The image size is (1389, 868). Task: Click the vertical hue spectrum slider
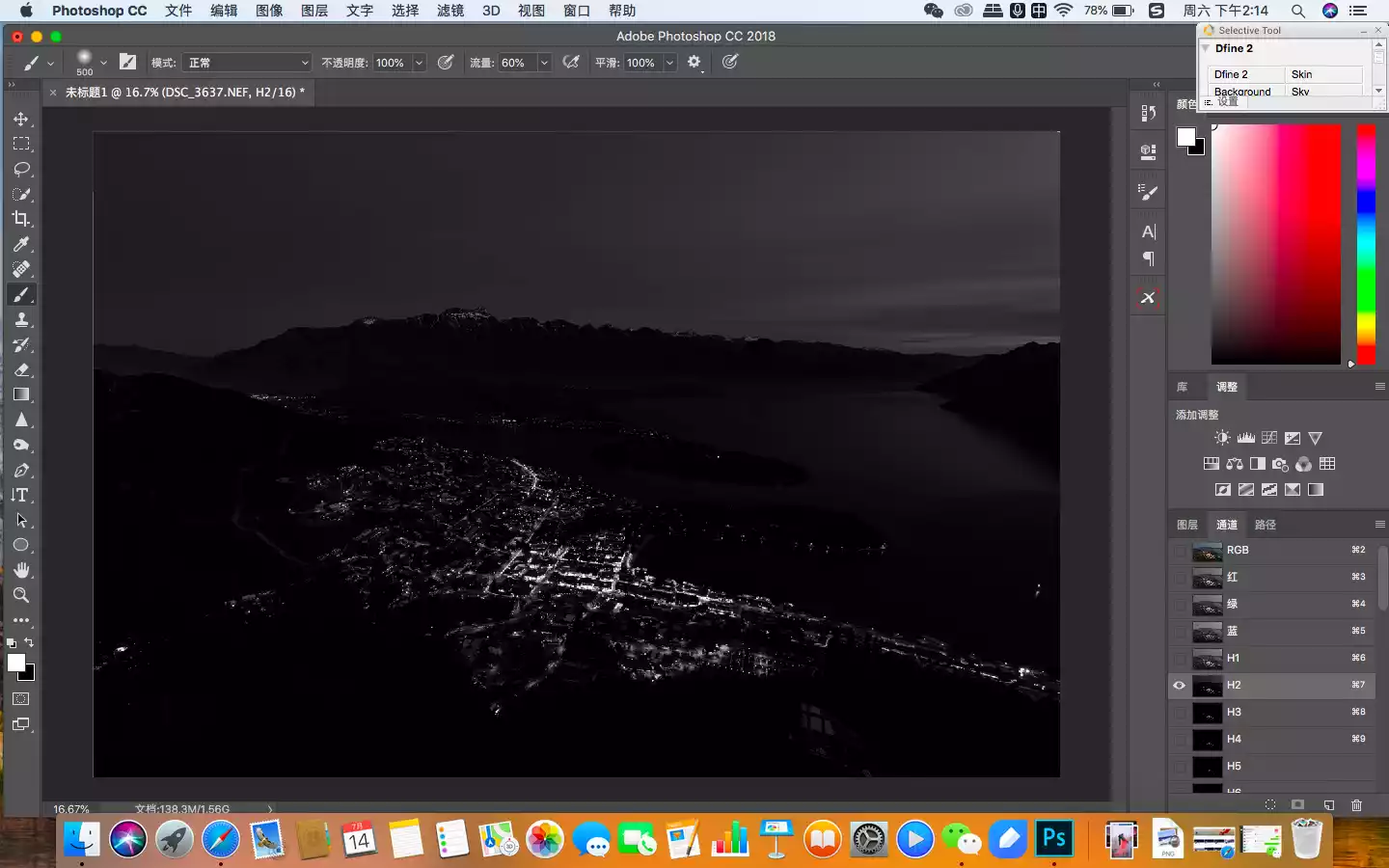(x=1366, y=243)
